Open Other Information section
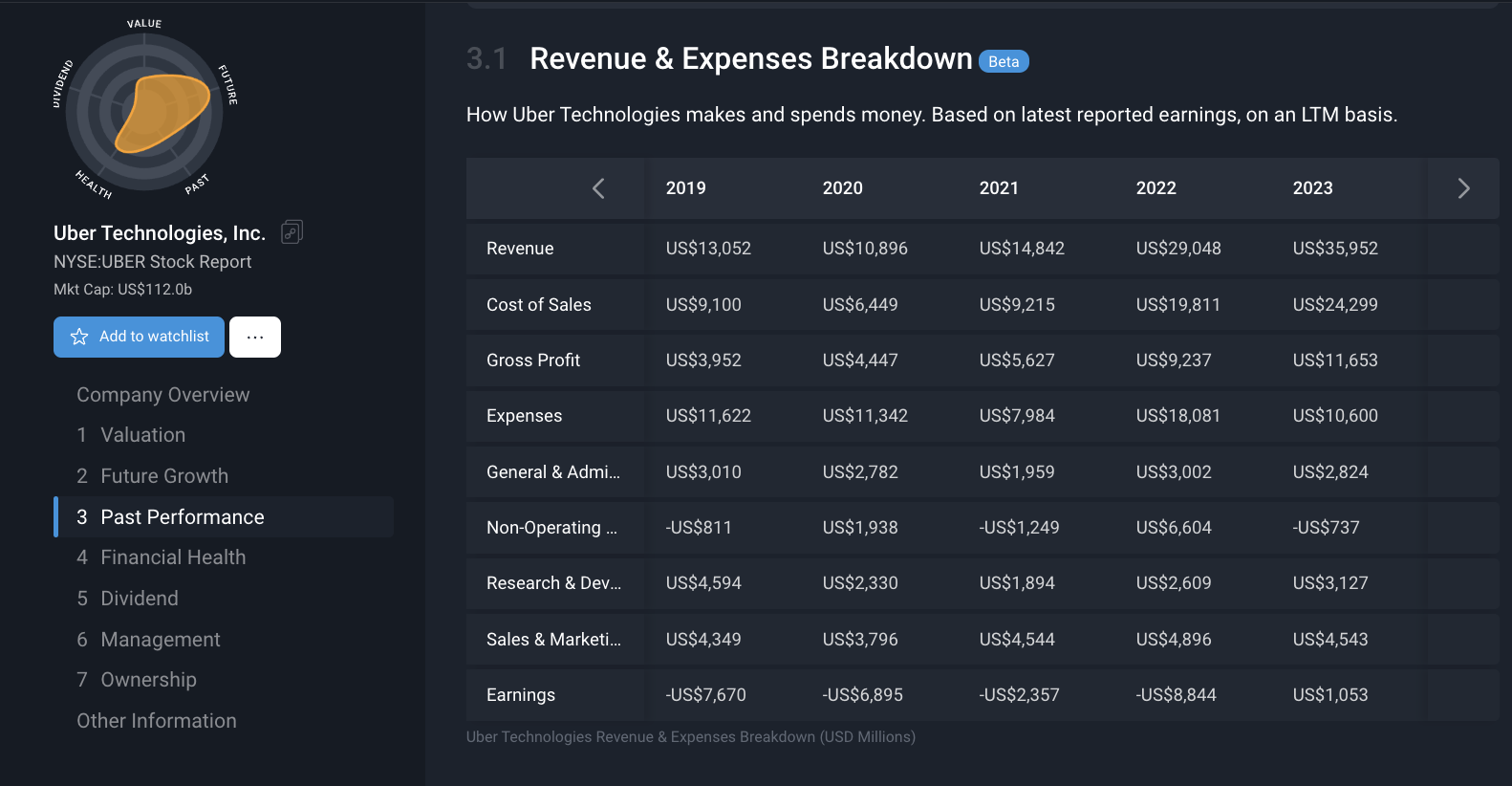The image size is (1512, 786). 157,721
